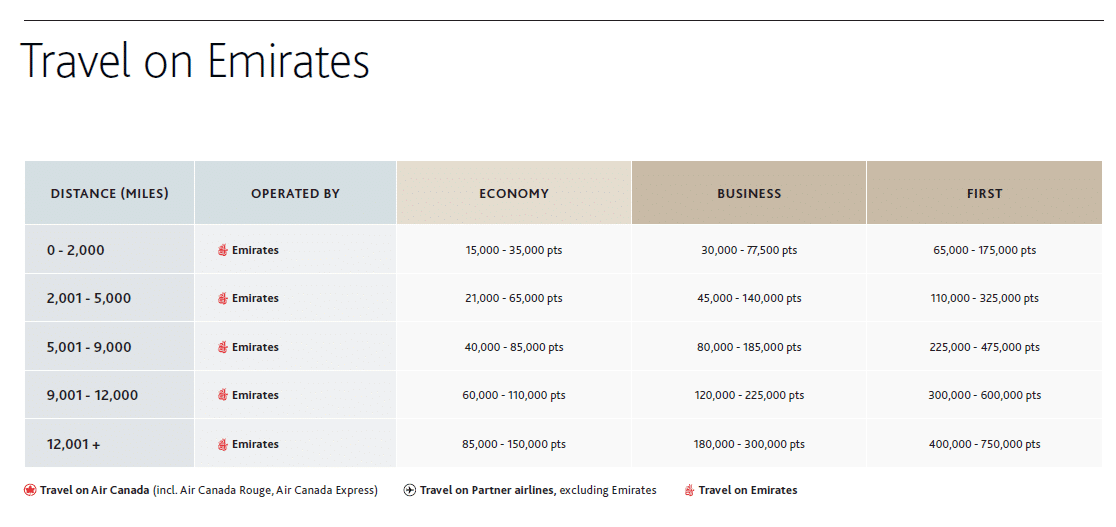Image resolution: width=1116 pixels, height=527 pixels.
Task: Click the Emirates logo in the 9,001 - 12,000 row
Action: tap(223, 395)
